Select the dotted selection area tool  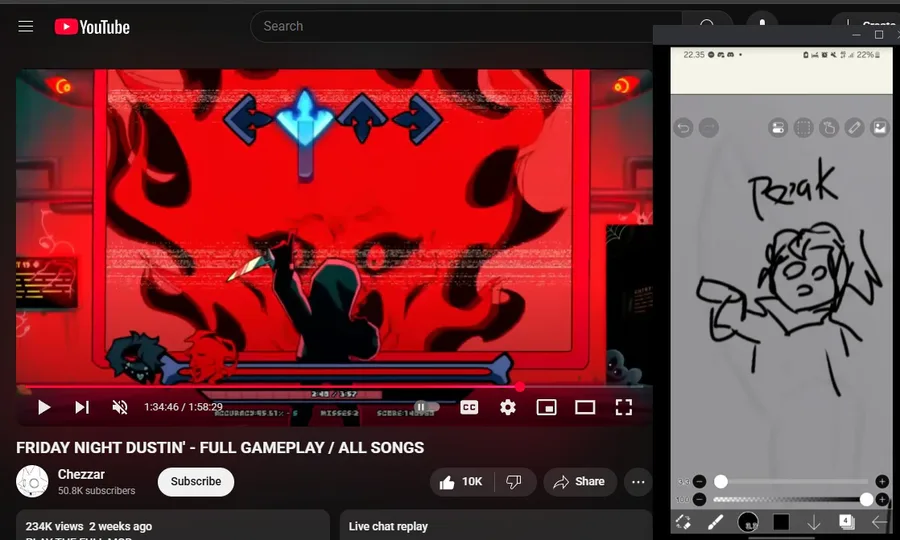point(804,127)
